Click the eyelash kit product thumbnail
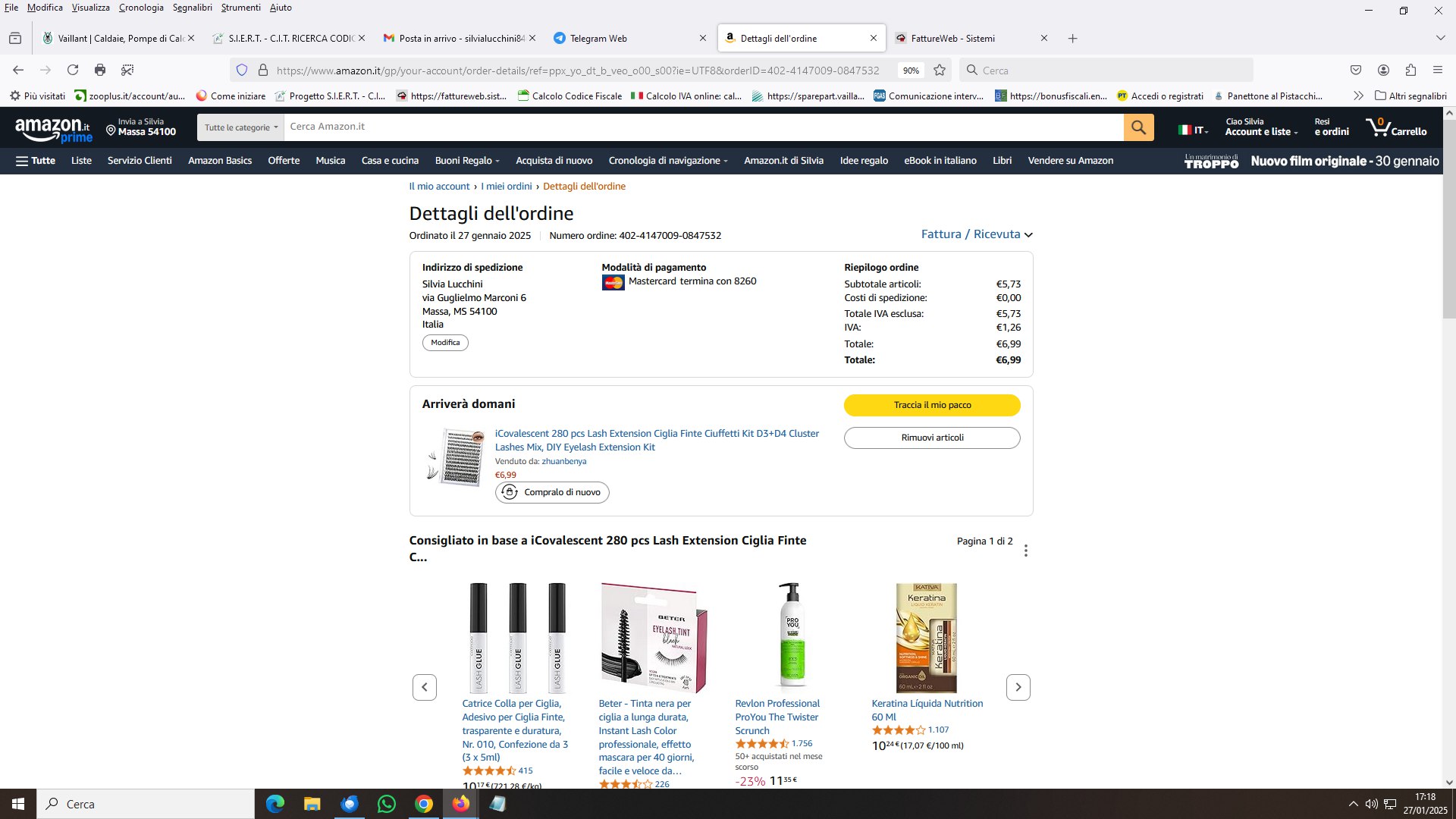This screenshot has height=819, width=1456. pyautogui.click(x=455, y=457)
